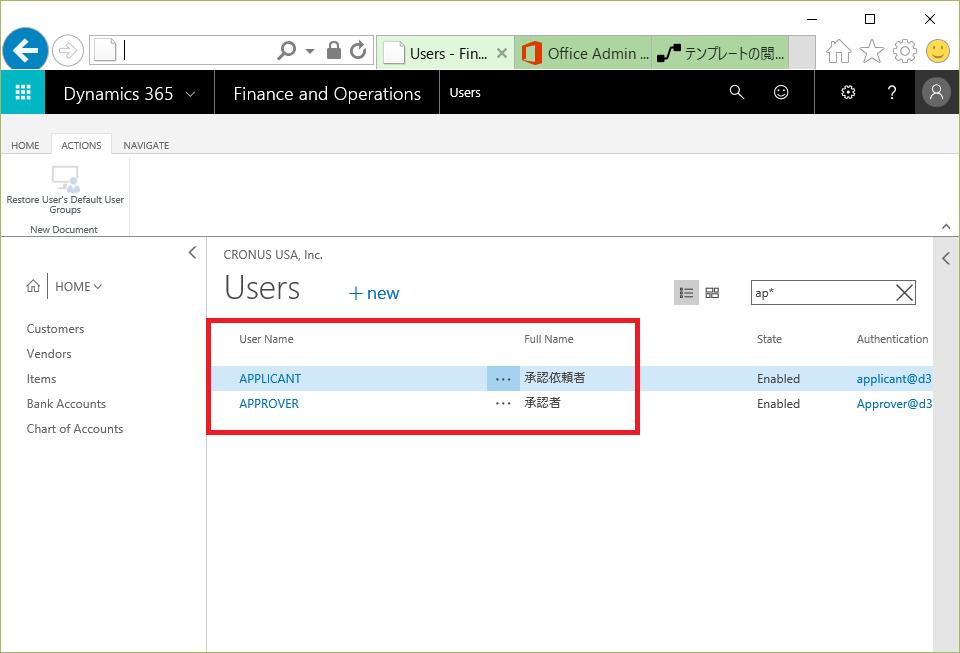Click the refresh page icon
Screen dimensions: 960x653
pyautogui.click(x=358, y=50)
